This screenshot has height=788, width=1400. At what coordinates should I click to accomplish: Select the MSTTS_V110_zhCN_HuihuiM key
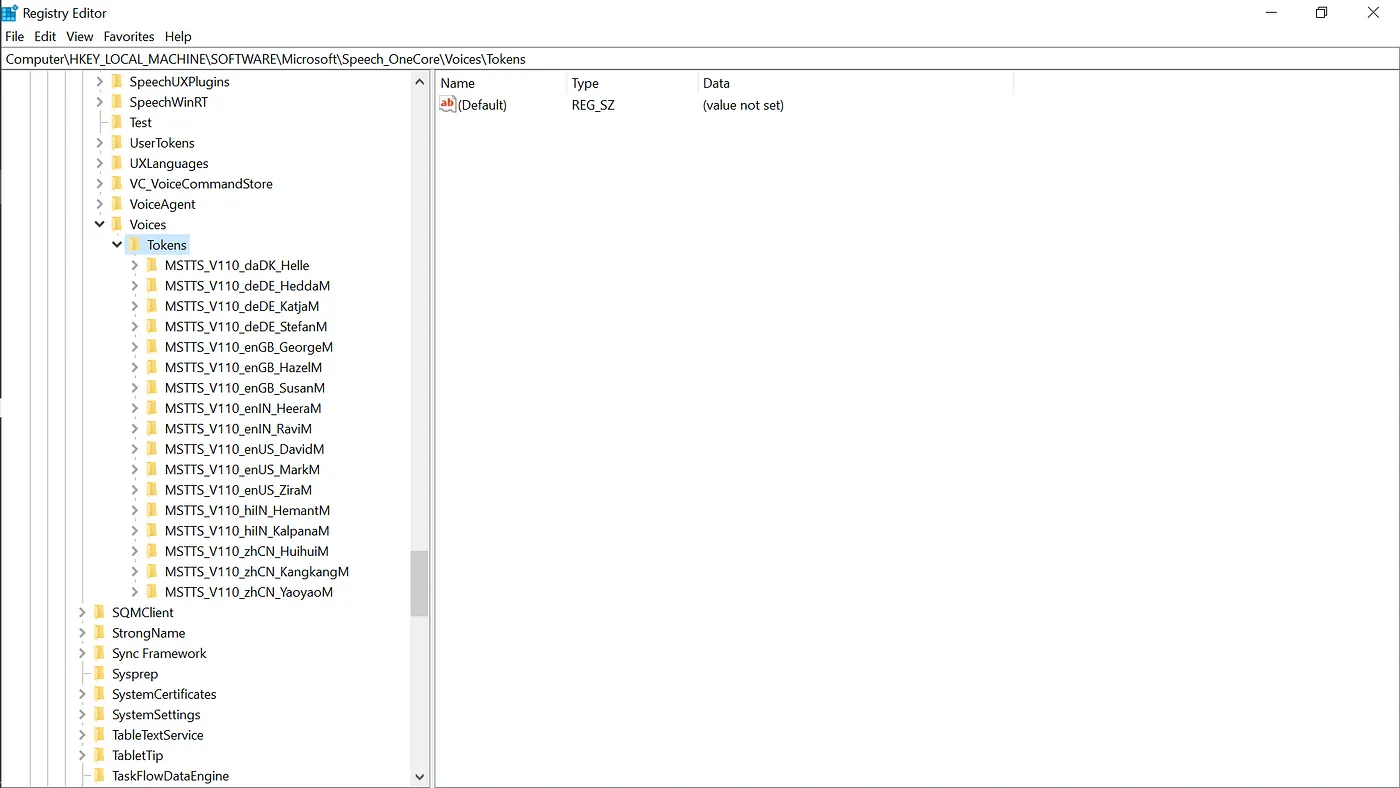(246, 551)
